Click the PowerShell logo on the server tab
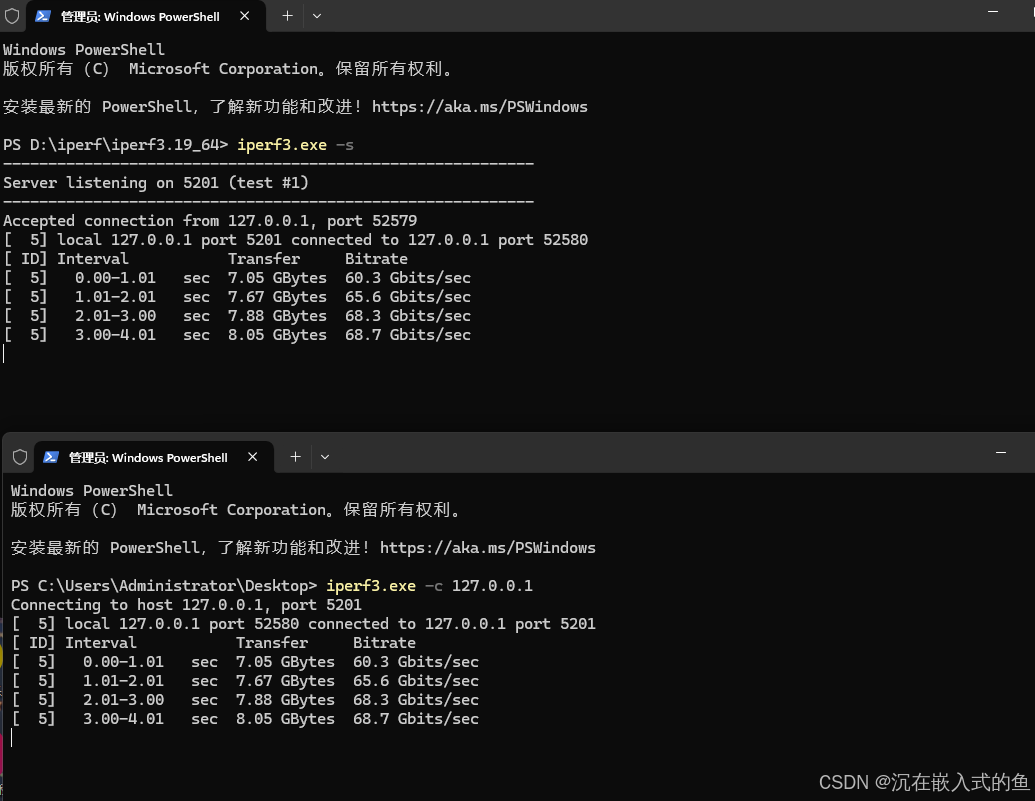The image size is (1035, 801). coord(42,16)
